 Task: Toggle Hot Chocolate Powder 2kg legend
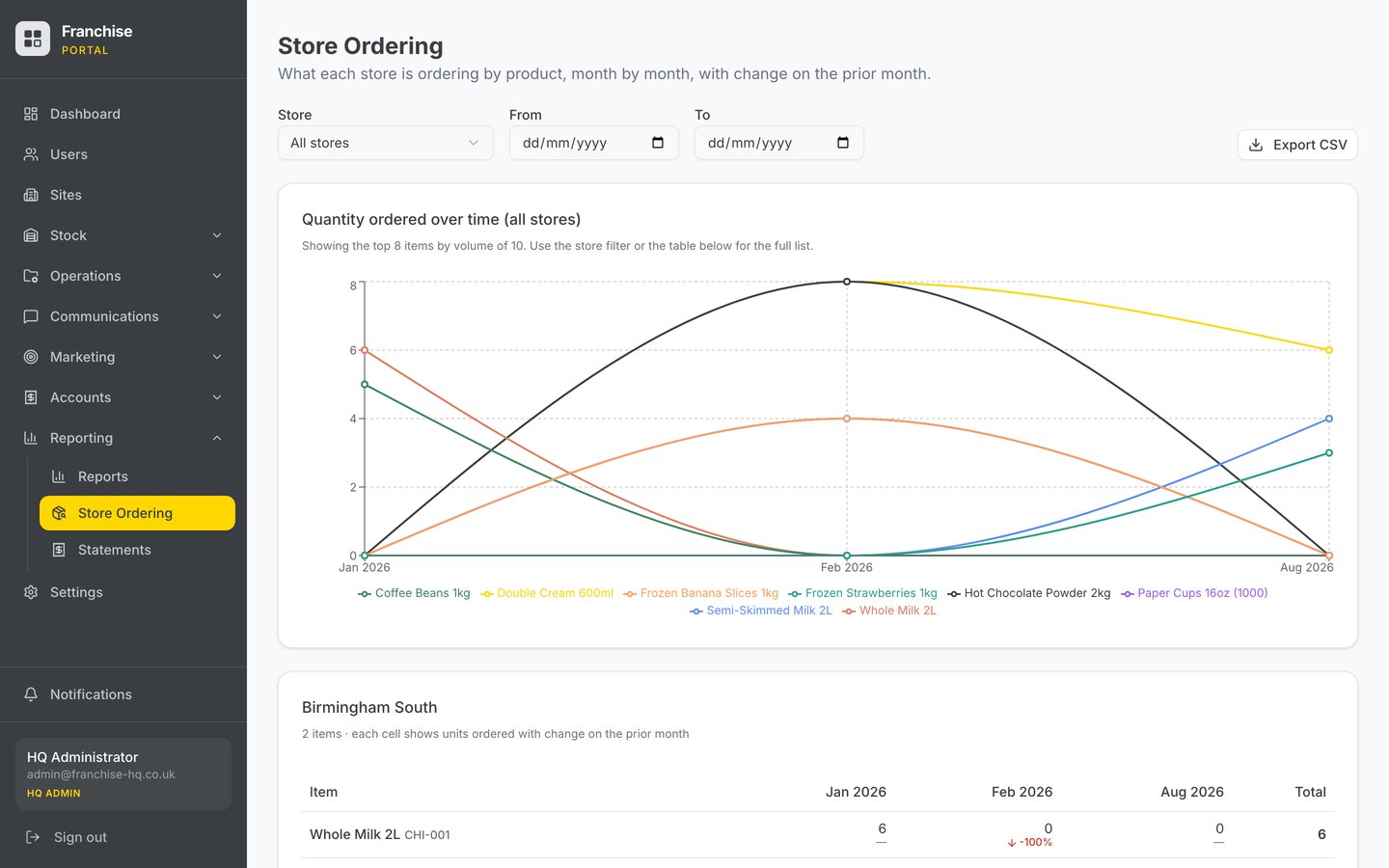coord(1029,593)
